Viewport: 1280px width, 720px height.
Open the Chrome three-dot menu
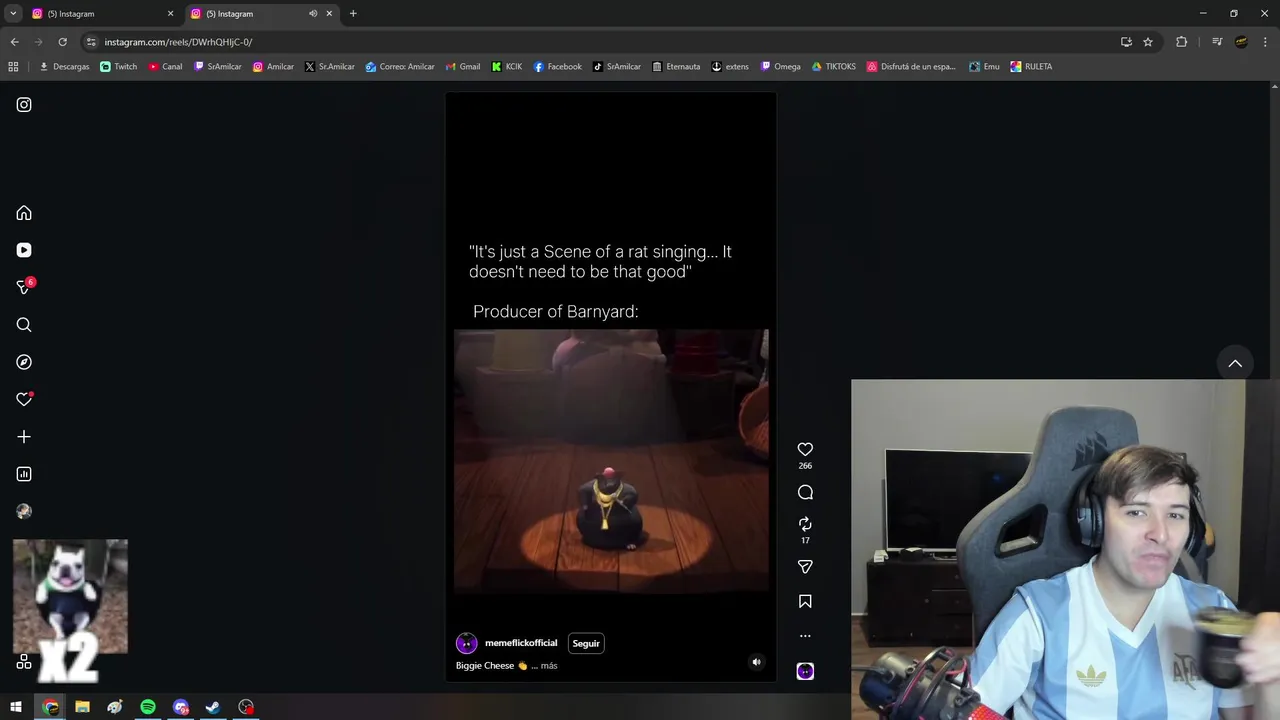[x=1265, y=42]
